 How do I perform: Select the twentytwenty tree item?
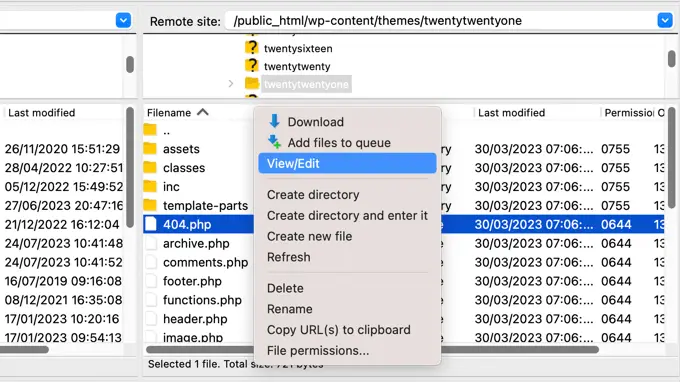click(x=297, y=66)
